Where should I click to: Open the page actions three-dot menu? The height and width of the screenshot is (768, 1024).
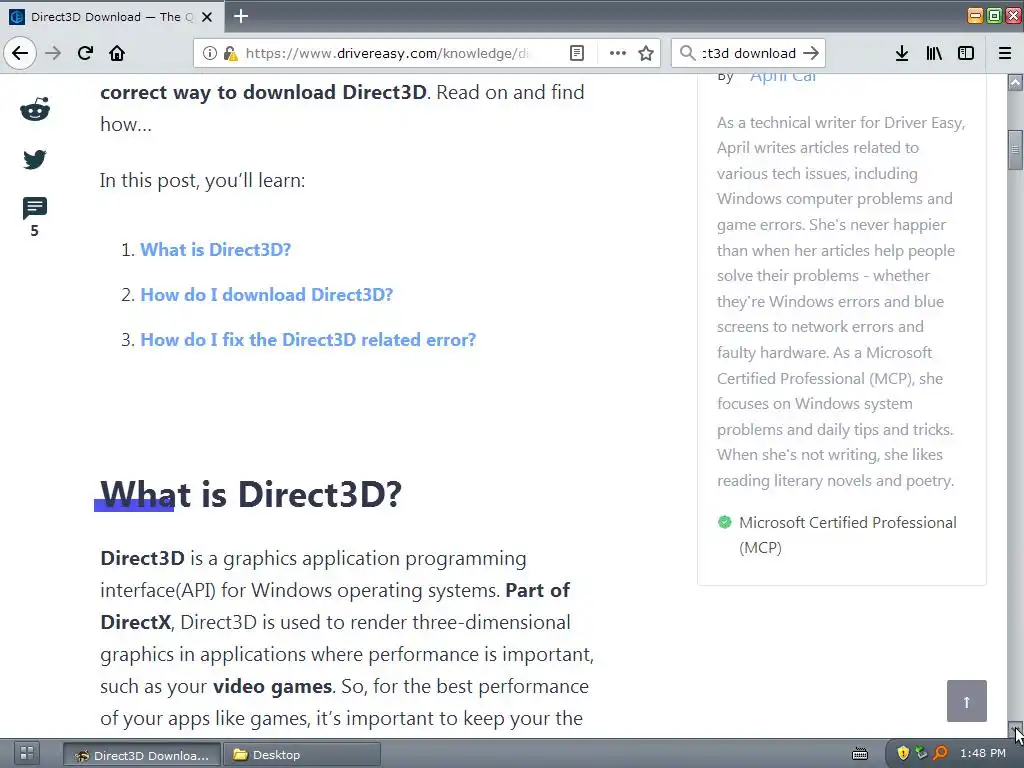pyautogui.click(x=617, y=53)
